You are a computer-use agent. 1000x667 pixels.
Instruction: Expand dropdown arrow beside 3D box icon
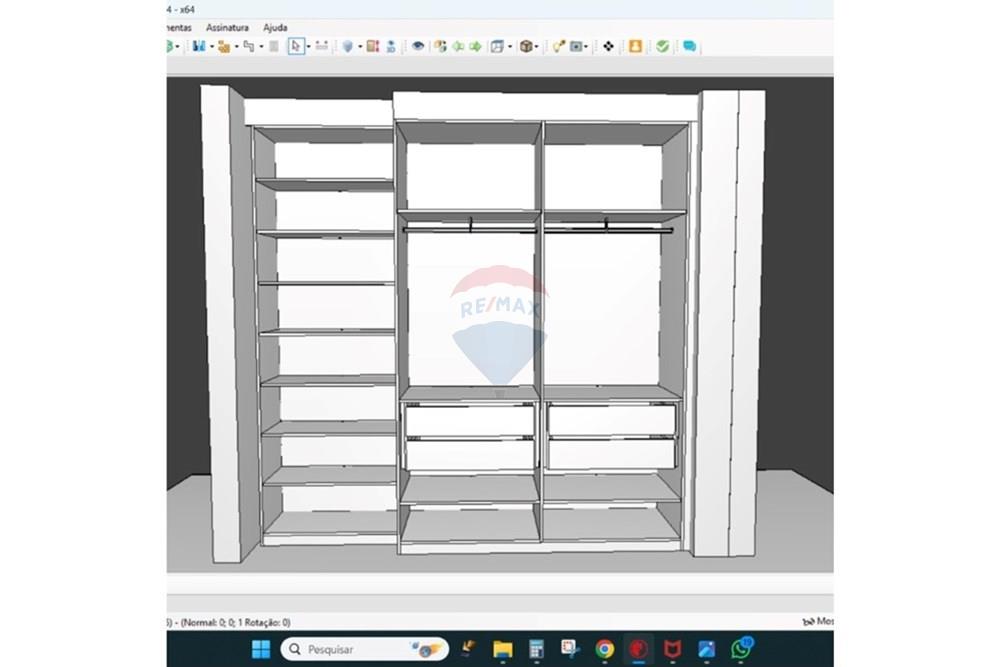click(x=538, y=46)
